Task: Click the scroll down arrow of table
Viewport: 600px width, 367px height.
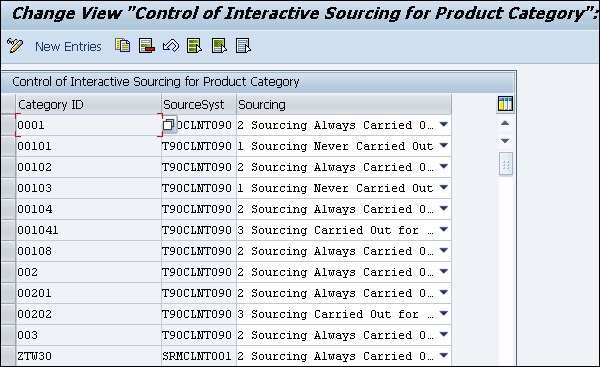Action: tap(505, 141)
